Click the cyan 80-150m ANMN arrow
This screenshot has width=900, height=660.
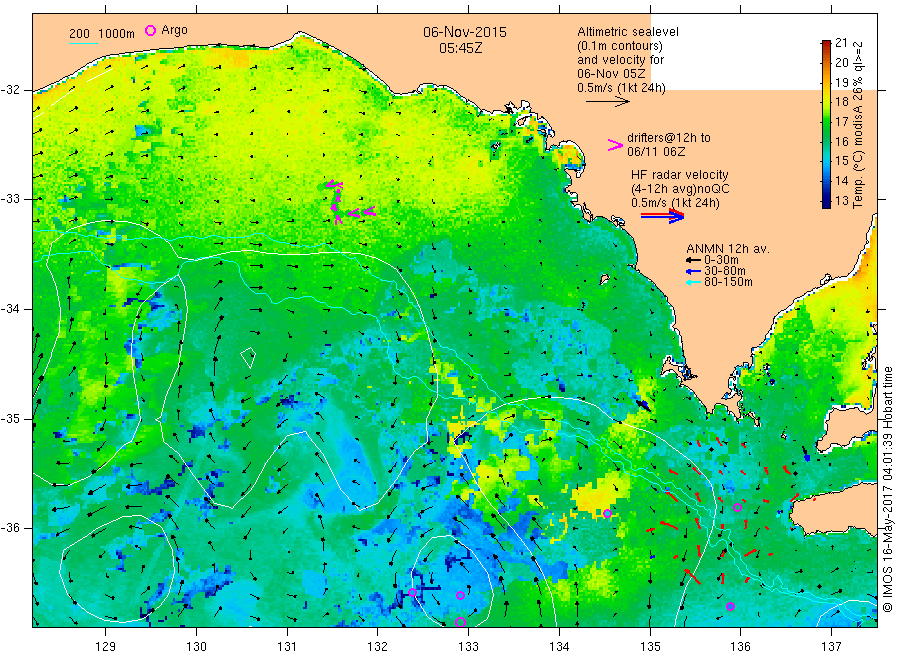(x=694, y=282)
